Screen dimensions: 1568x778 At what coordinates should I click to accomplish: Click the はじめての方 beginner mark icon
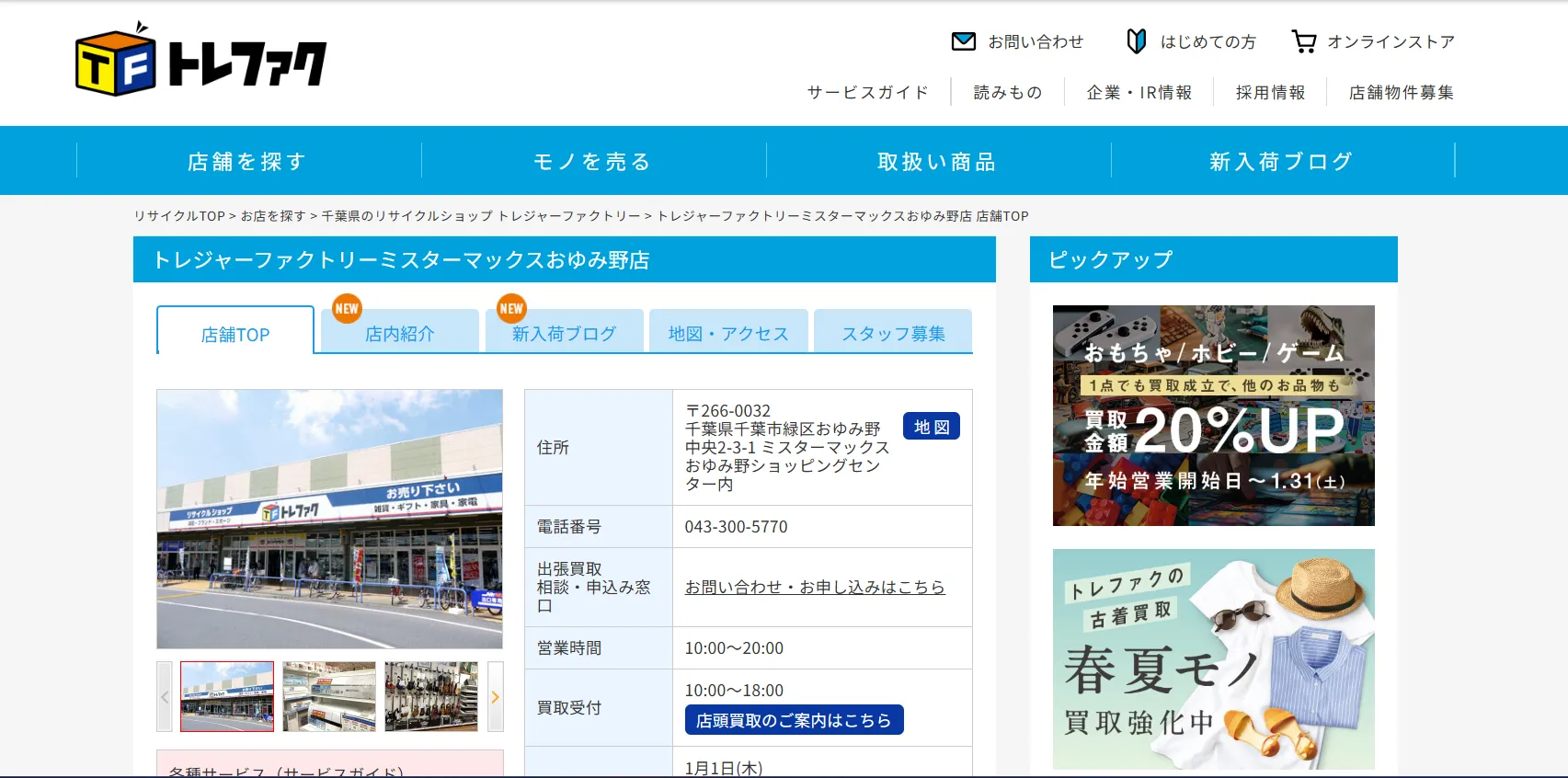click(1136, 41)
